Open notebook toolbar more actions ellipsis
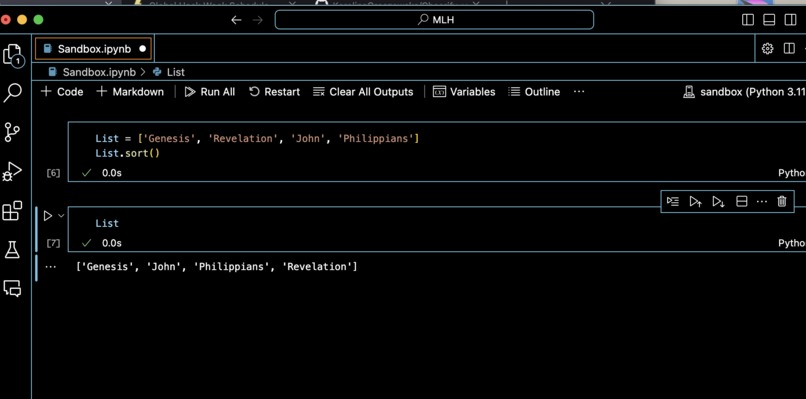The width and height of the screenshot is (806, 399). coord(579,92)
